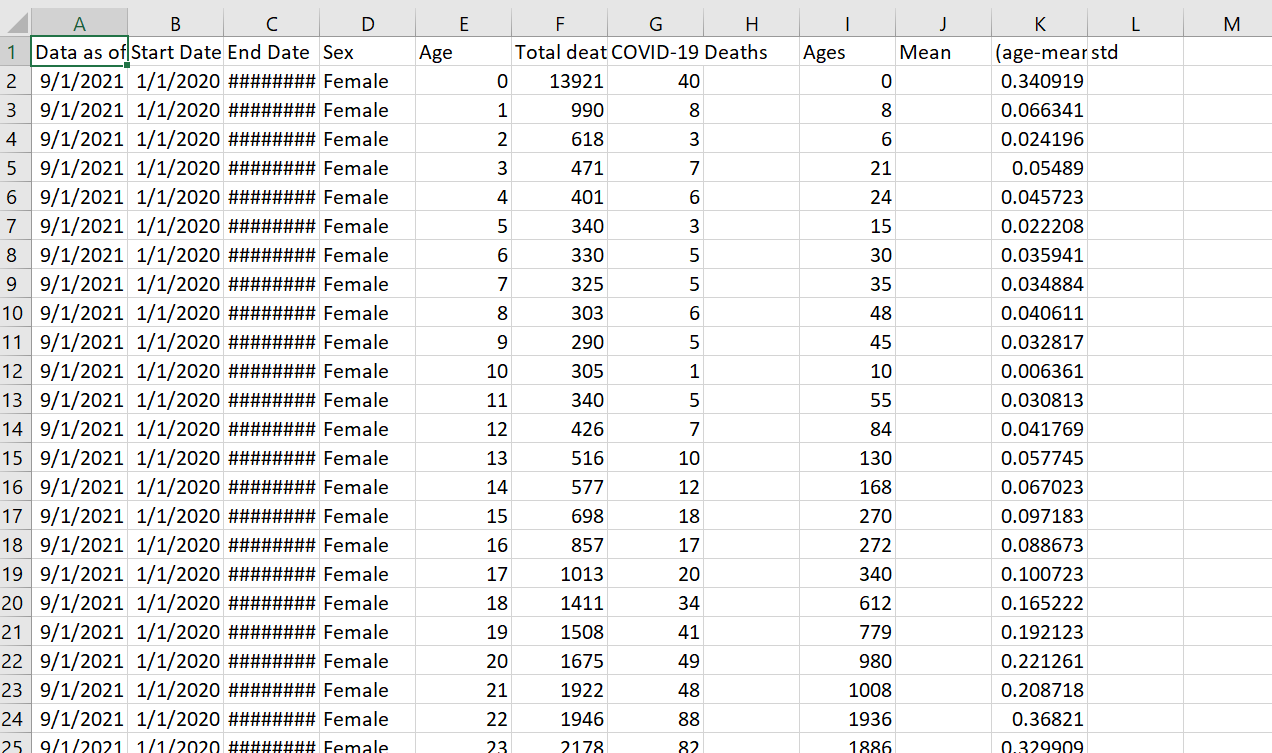The height and width of the screenshot is (753, 1272).
Task: Select the empty column M header
Action: (1231, 22)
